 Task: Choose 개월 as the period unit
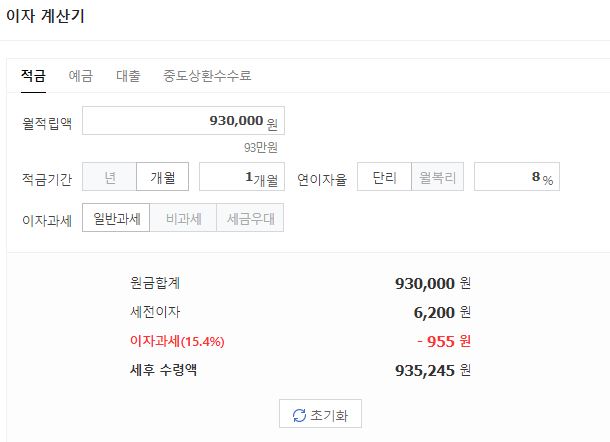tap(162, 177)
